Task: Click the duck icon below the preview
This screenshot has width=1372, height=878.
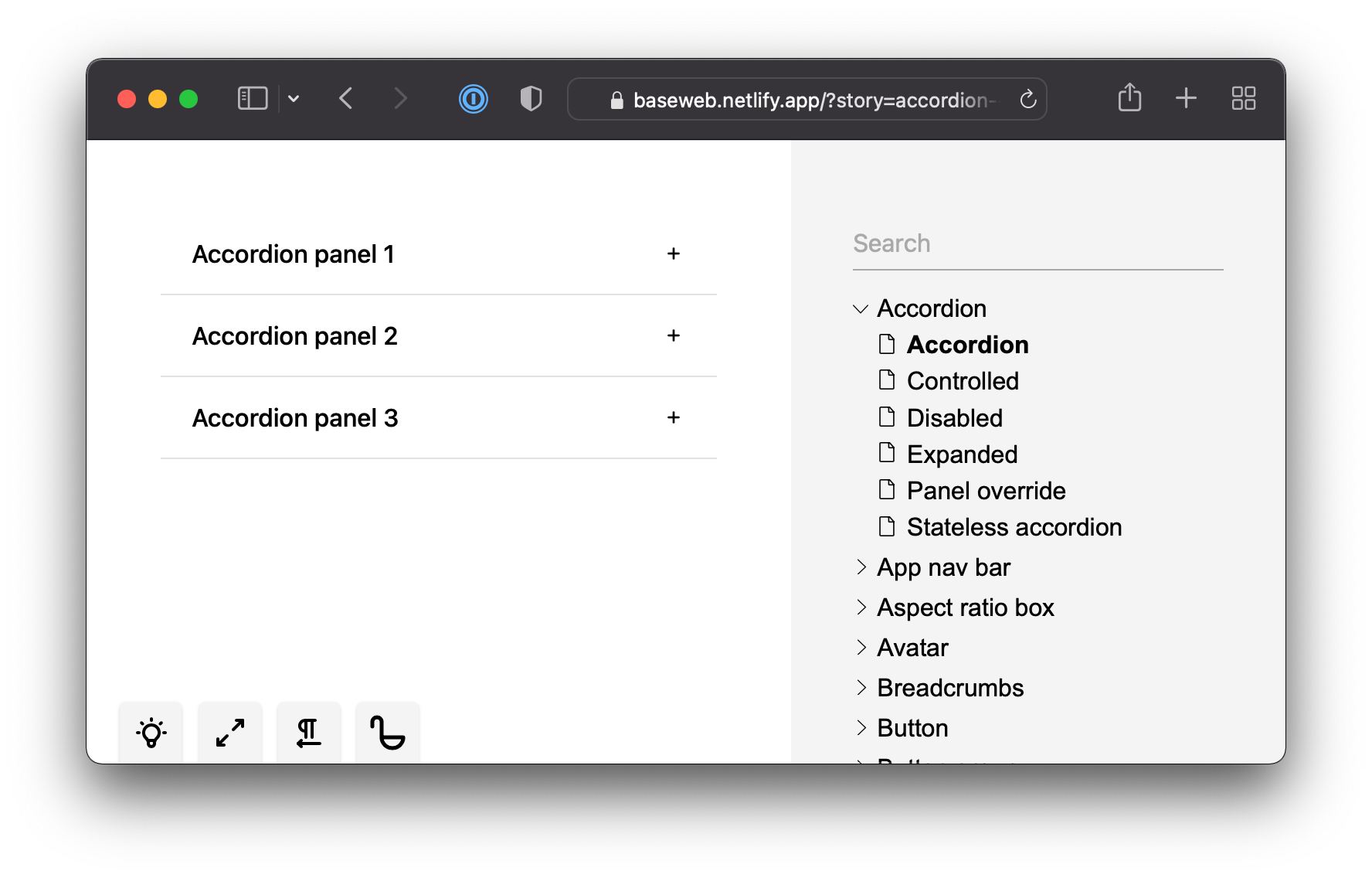Action: 387,733
